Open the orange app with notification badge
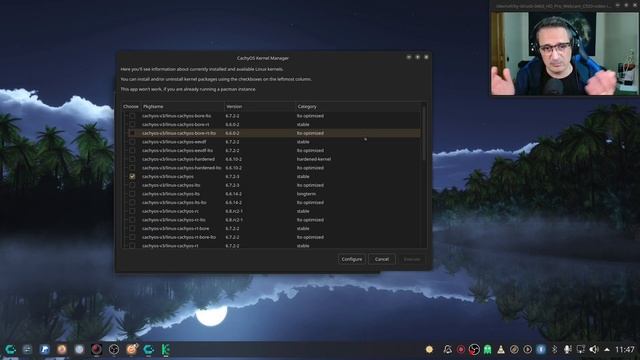Screen dimensions: 640x360 pyautogui.click(x=132, y=349)
